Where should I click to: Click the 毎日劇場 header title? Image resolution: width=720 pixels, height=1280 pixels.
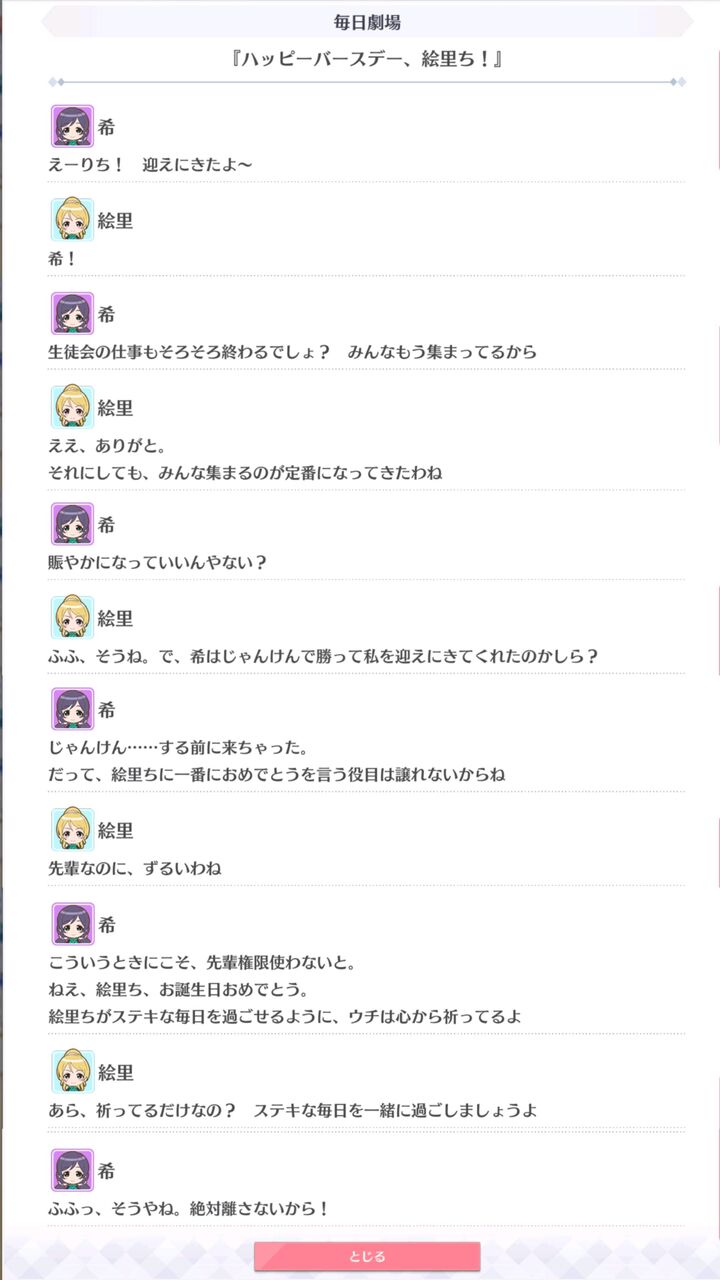pos(367,22)
